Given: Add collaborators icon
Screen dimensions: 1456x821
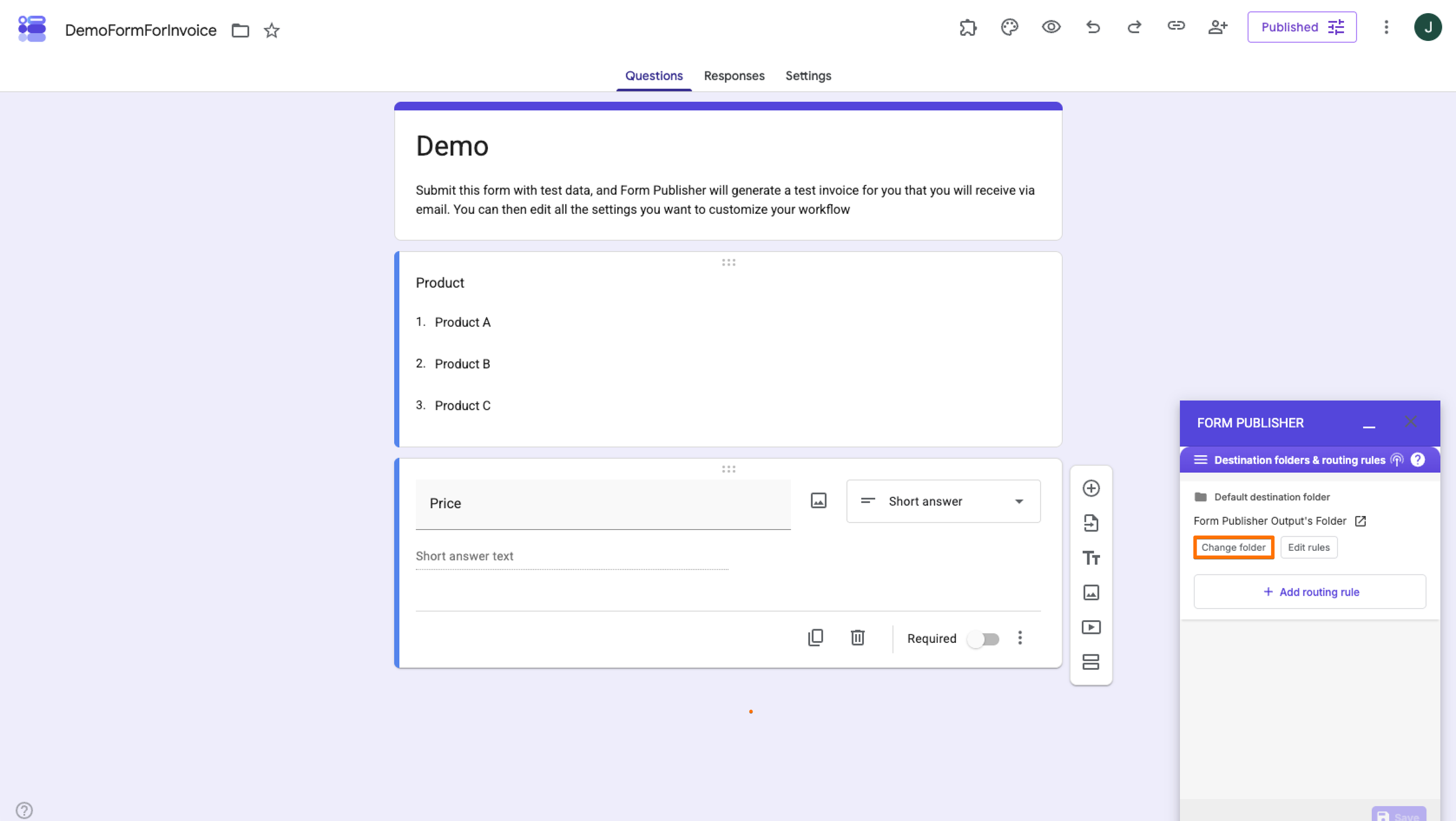Looking at the screenshot, I should (x=1218, y=27).
